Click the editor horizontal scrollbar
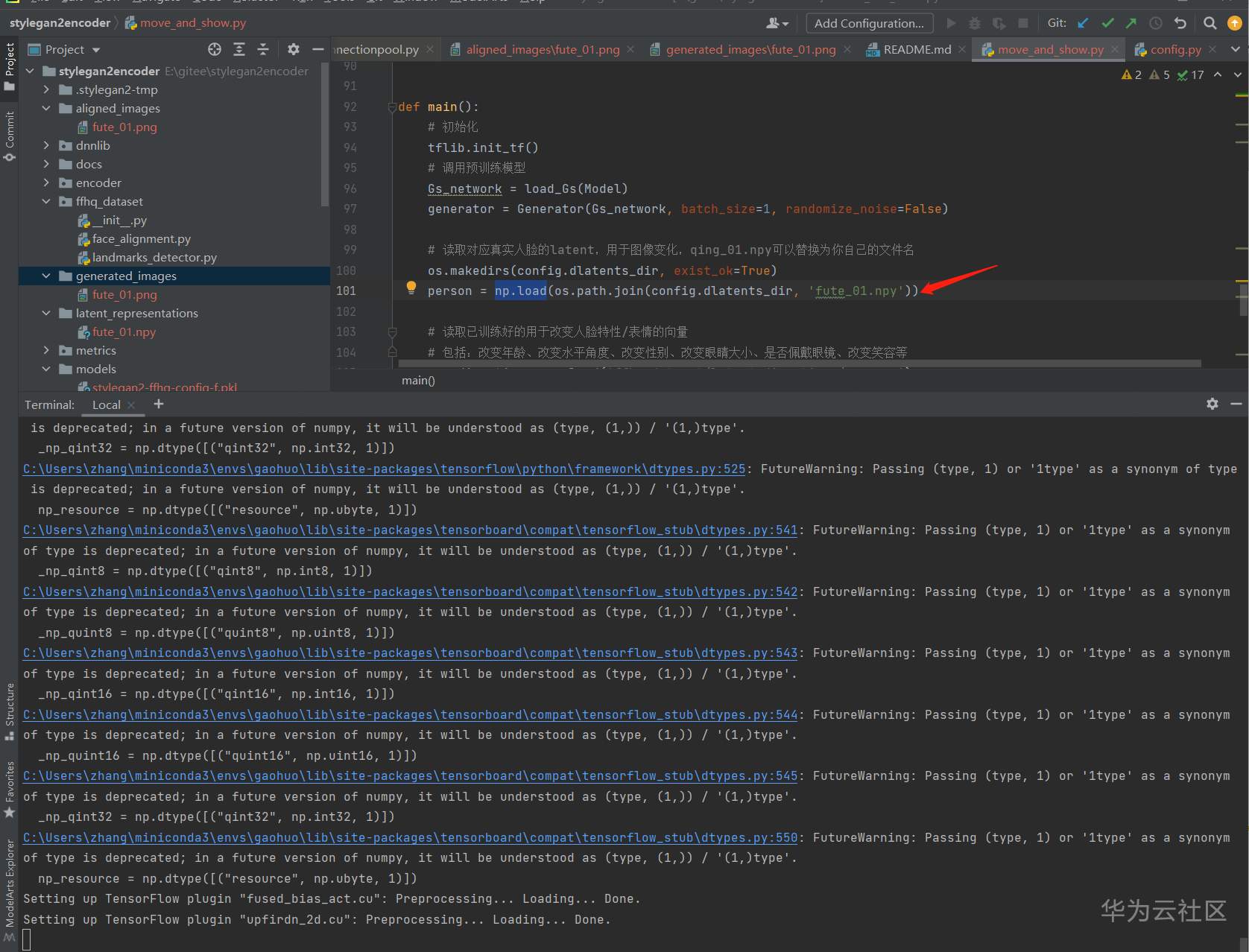This screenshot has height=952, width=1249. click(x=799, y=364)
